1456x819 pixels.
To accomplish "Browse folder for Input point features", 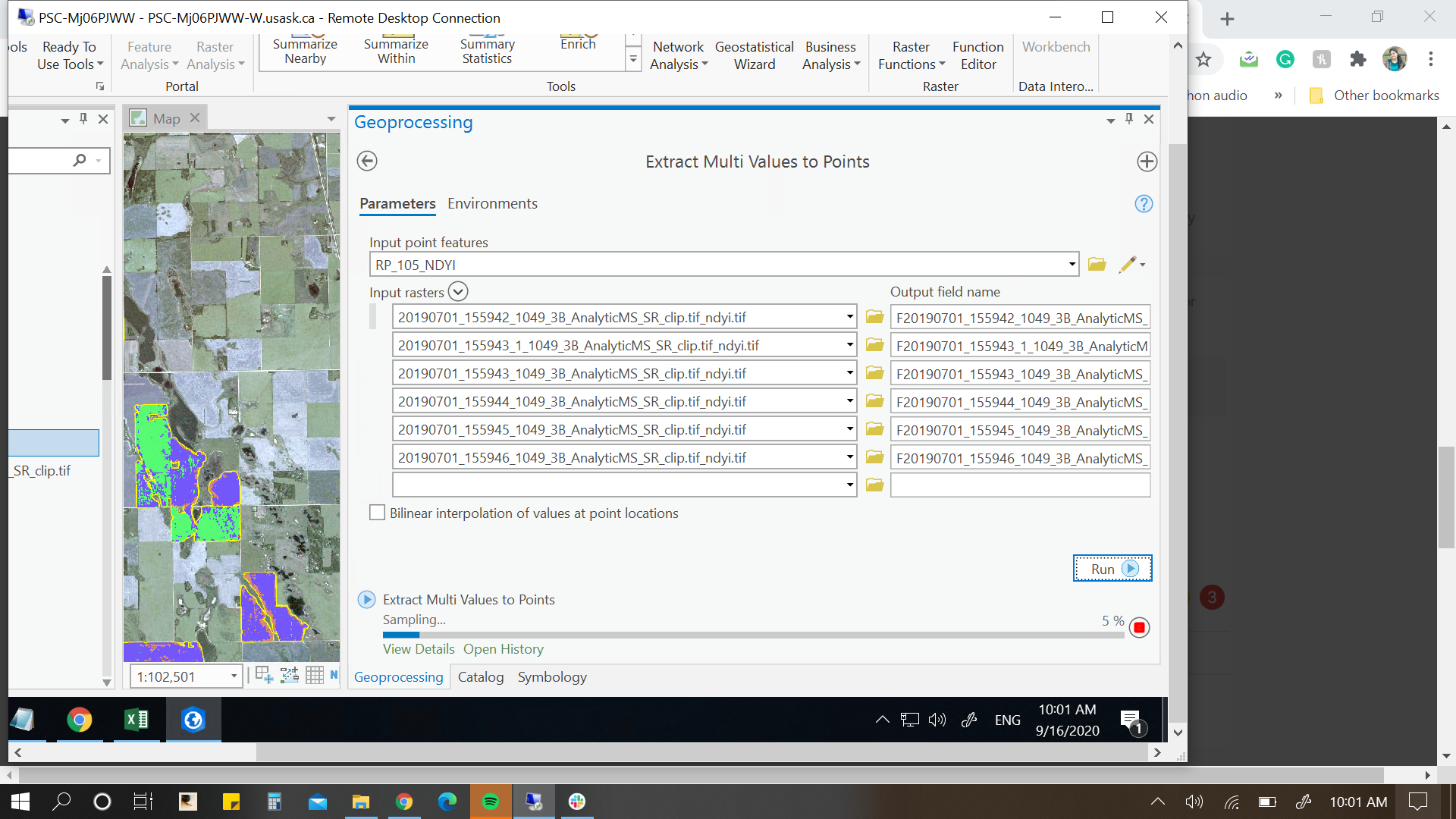I will tap(1097, 265).
